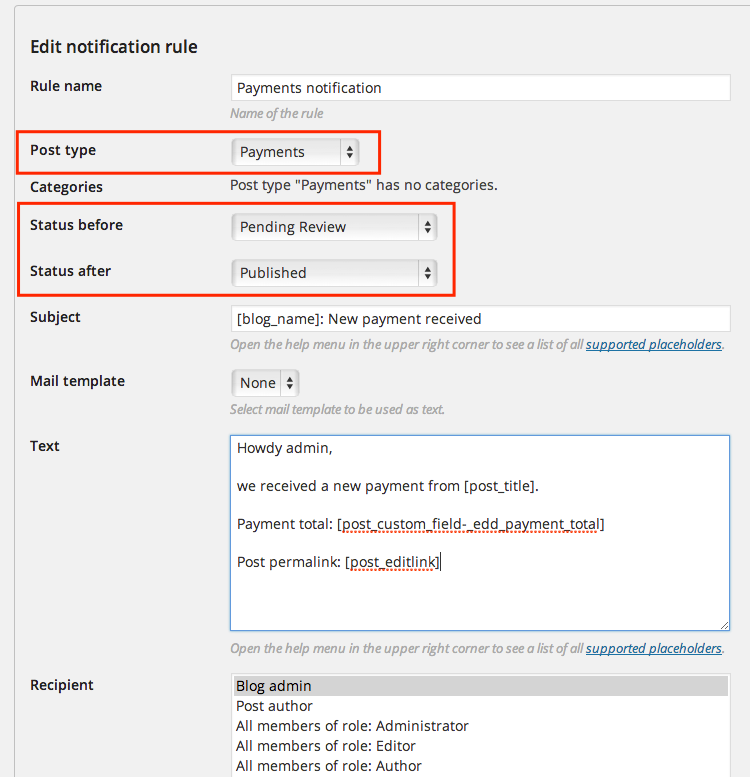Click the Status after stepper arrows icon

pyautogui.click(x=428, y=273)
